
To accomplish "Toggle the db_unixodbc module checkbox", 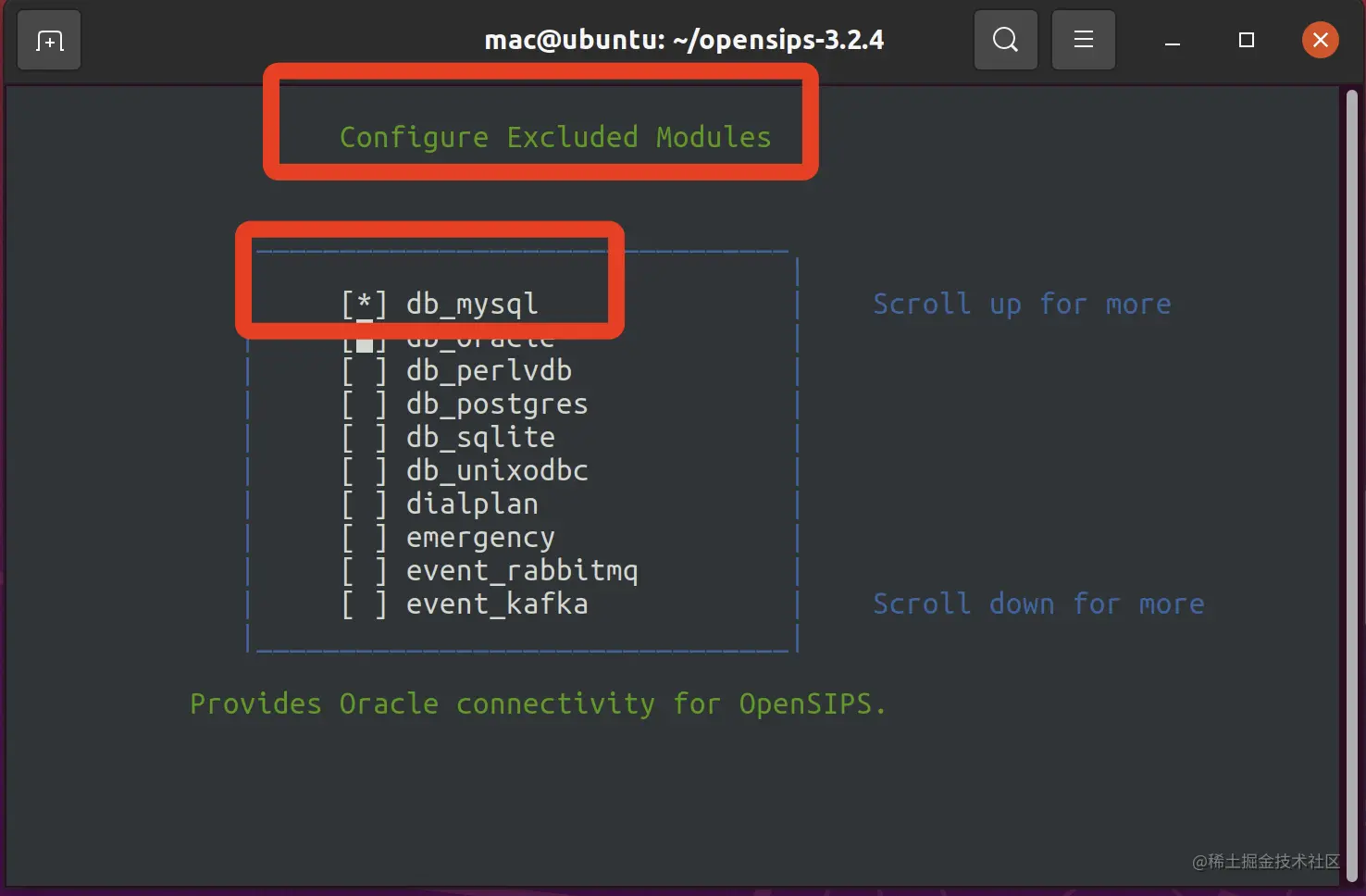I will coord(365,471).
